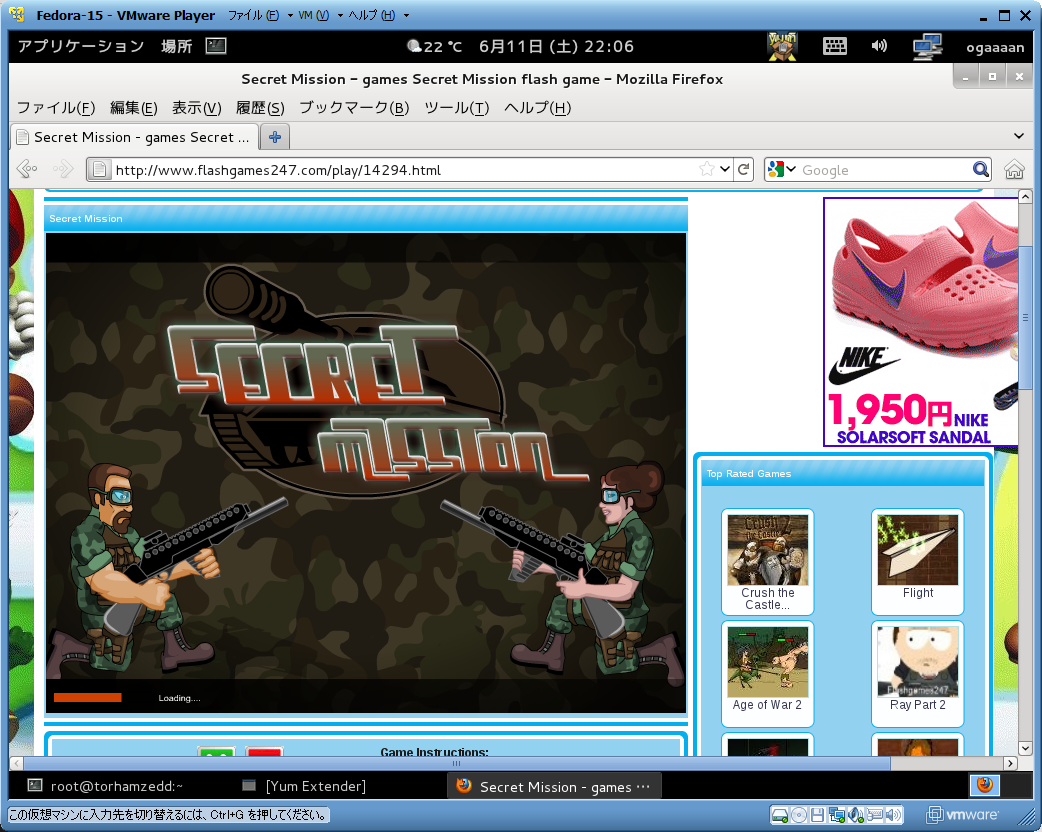This screenshot has height=832, width=1042.
Task: Switch to root@torhamzedd terminal taskbar window
Action: (x=106, y=786)
